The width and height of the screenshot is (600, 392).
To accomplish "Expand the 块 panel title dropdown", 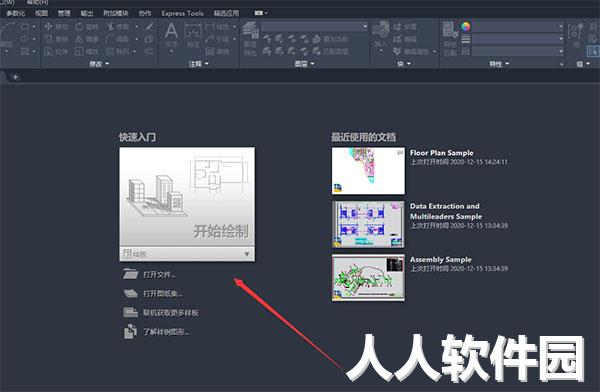I will [404, 64].
